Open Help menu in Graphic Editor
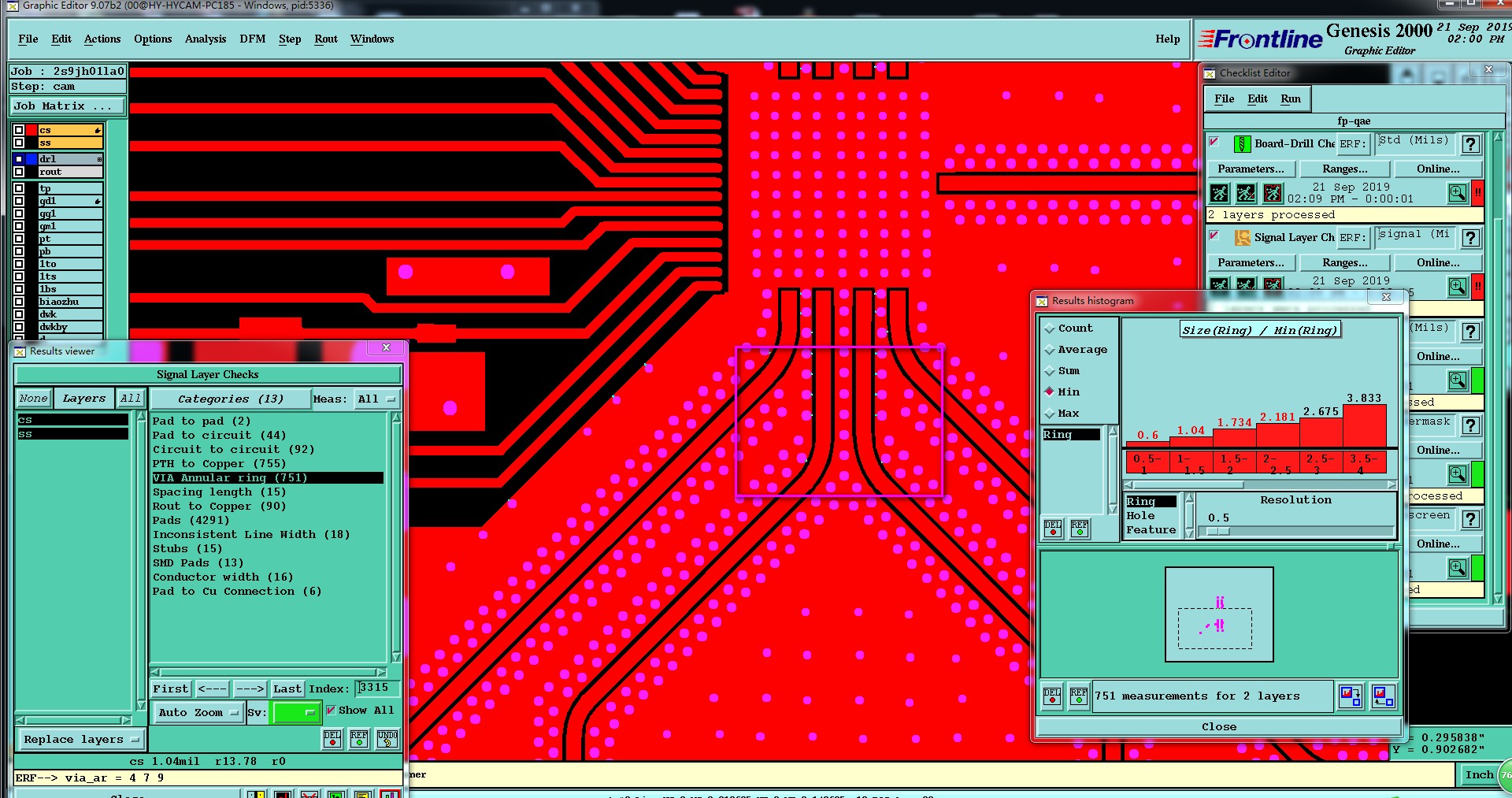The image size is (1512, 798). click(x=1168, y=39)
